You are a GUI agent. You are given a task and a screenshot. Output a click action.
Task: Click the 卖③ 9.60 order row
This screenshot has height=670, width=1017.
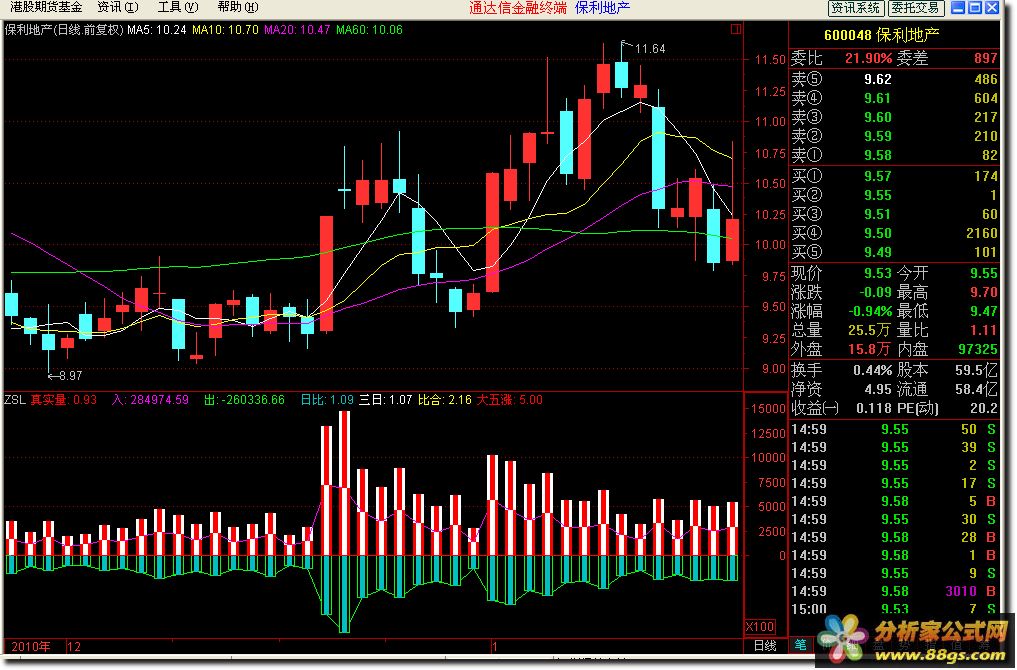[894, 117]
